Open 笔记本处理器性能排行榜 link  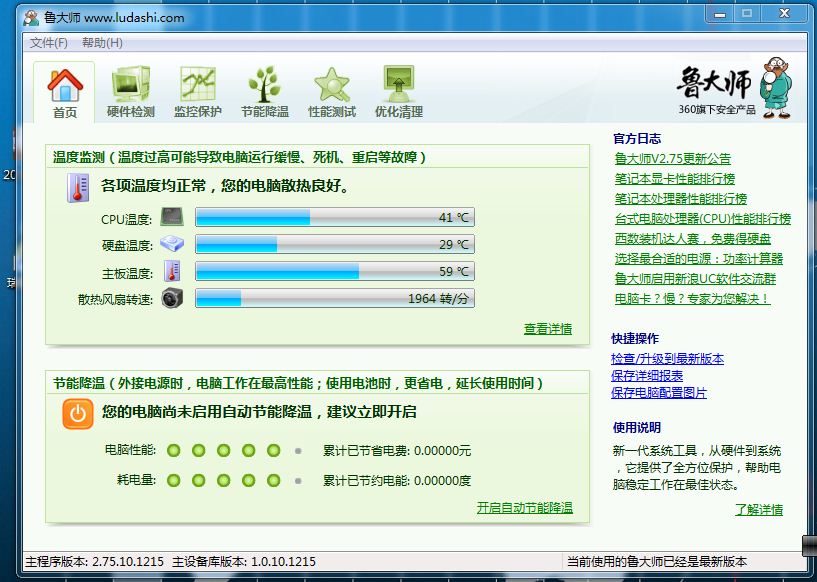click(681, 199)
